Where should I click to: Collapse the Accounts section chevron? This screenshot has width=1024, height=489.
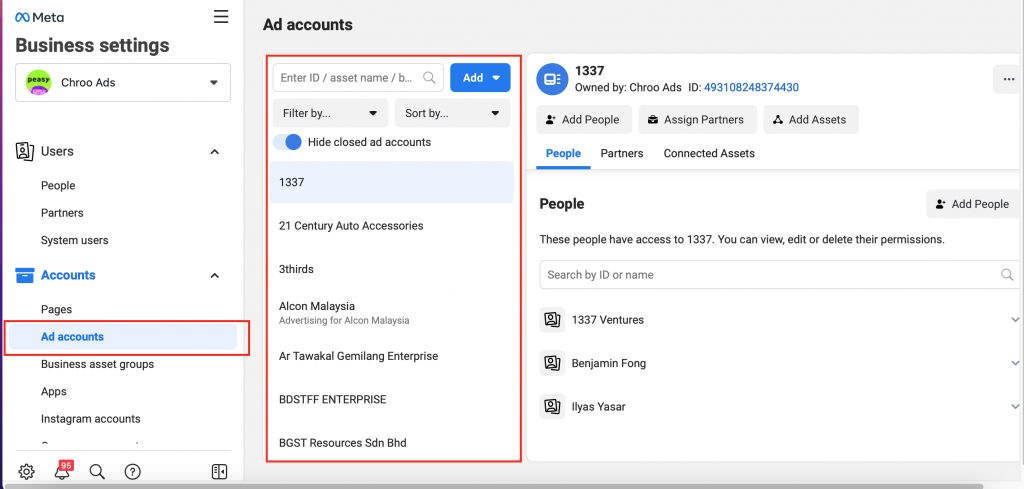(x=214, y=276)
